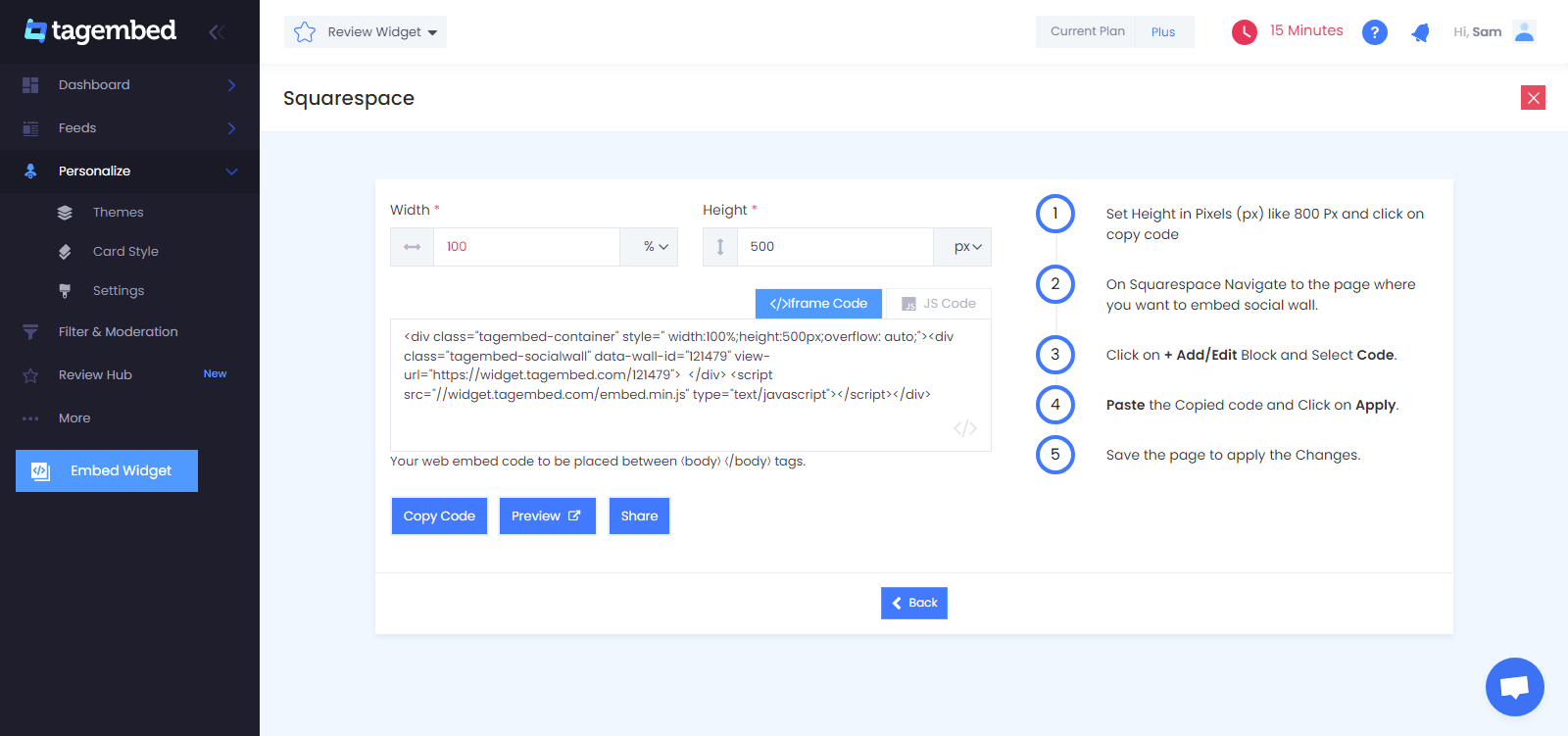Screen dimensions: 1568x736
Task: Click the code icon inside embed textarea
Action: pos(965,428)
